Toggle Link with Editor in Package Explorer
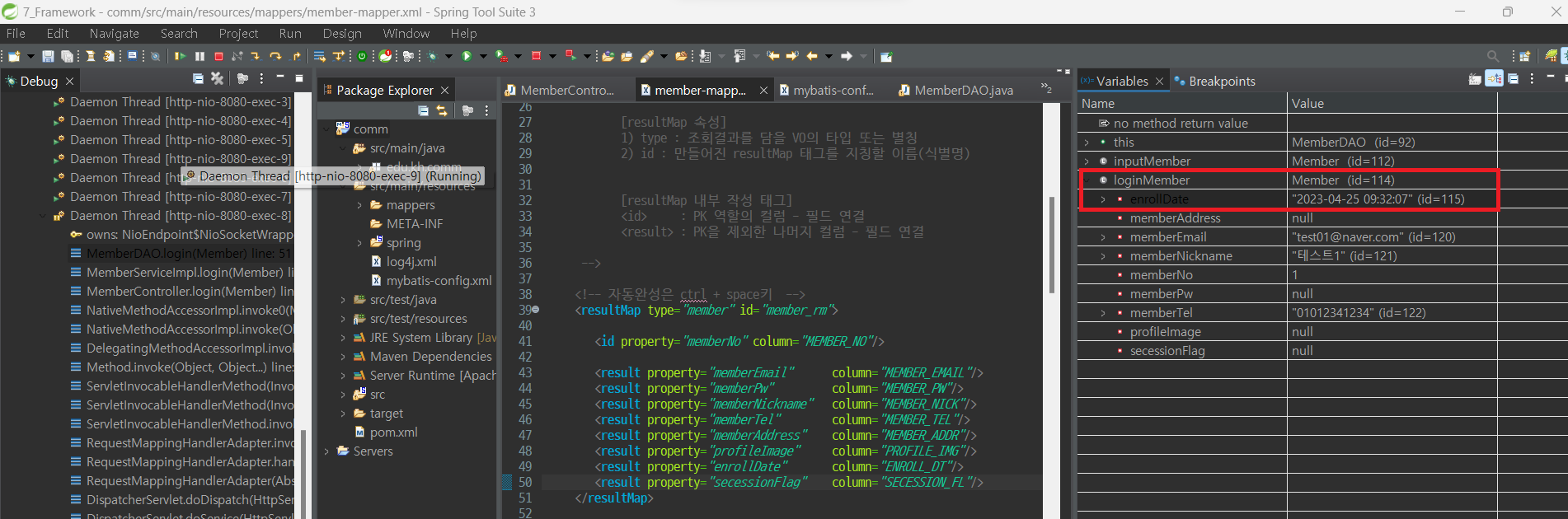This screenshot has width=1568, height=519. 442,110
